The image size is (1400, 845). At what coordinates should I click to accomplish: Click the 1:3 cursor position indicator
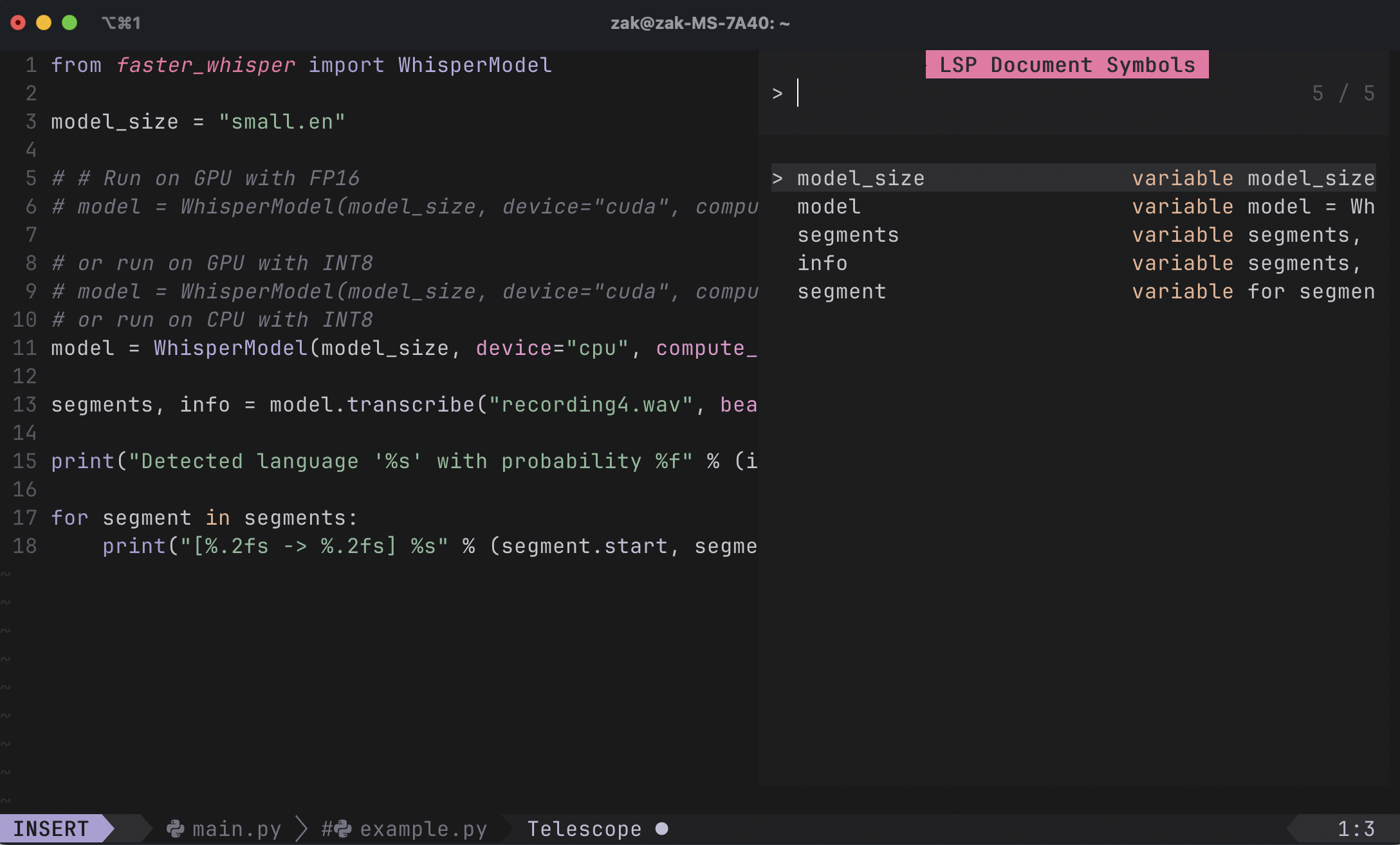tap(1356, 829)
